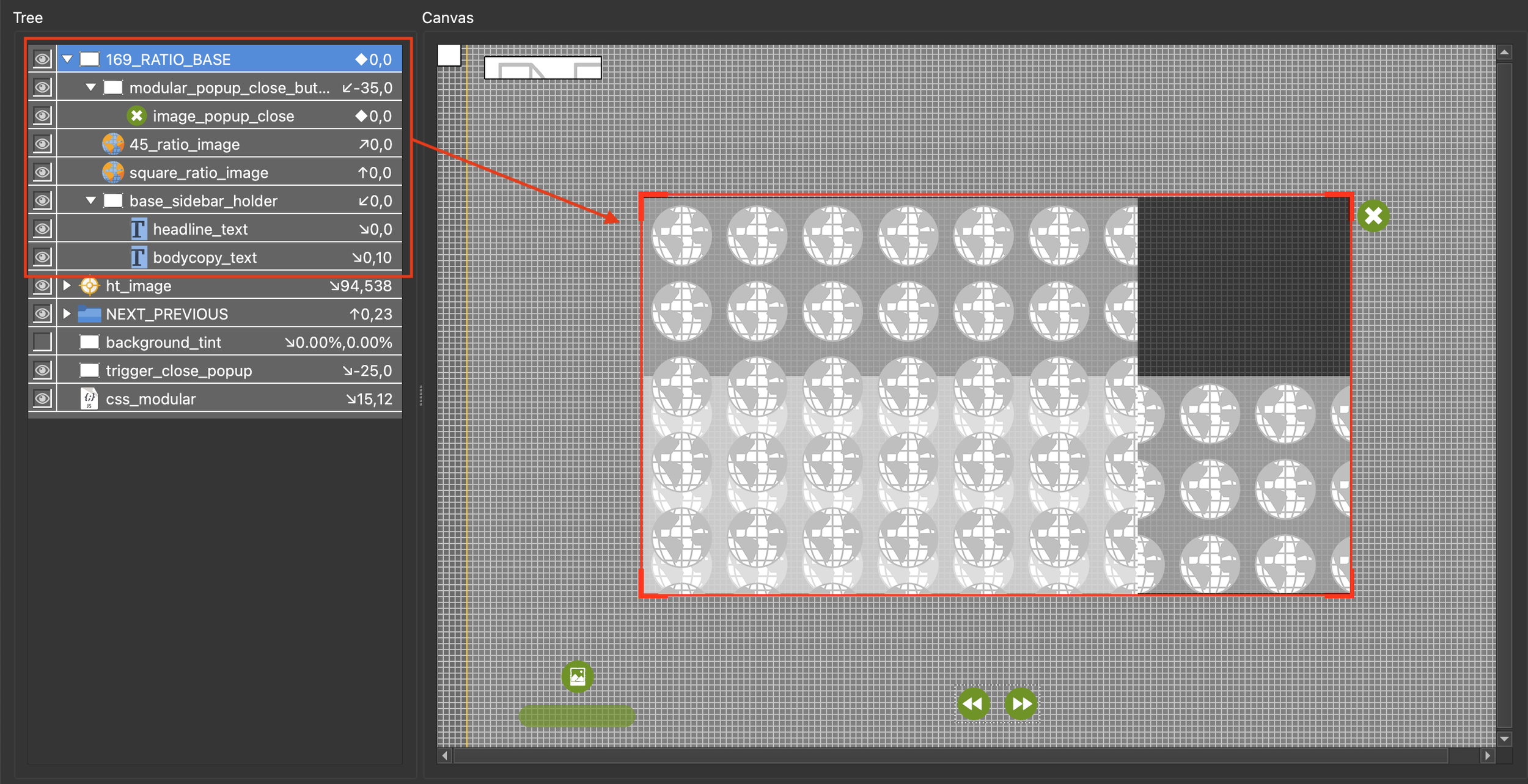
Task: Toggle eye visibility for bodycopy_text
Action: click(x=42, y=257)
